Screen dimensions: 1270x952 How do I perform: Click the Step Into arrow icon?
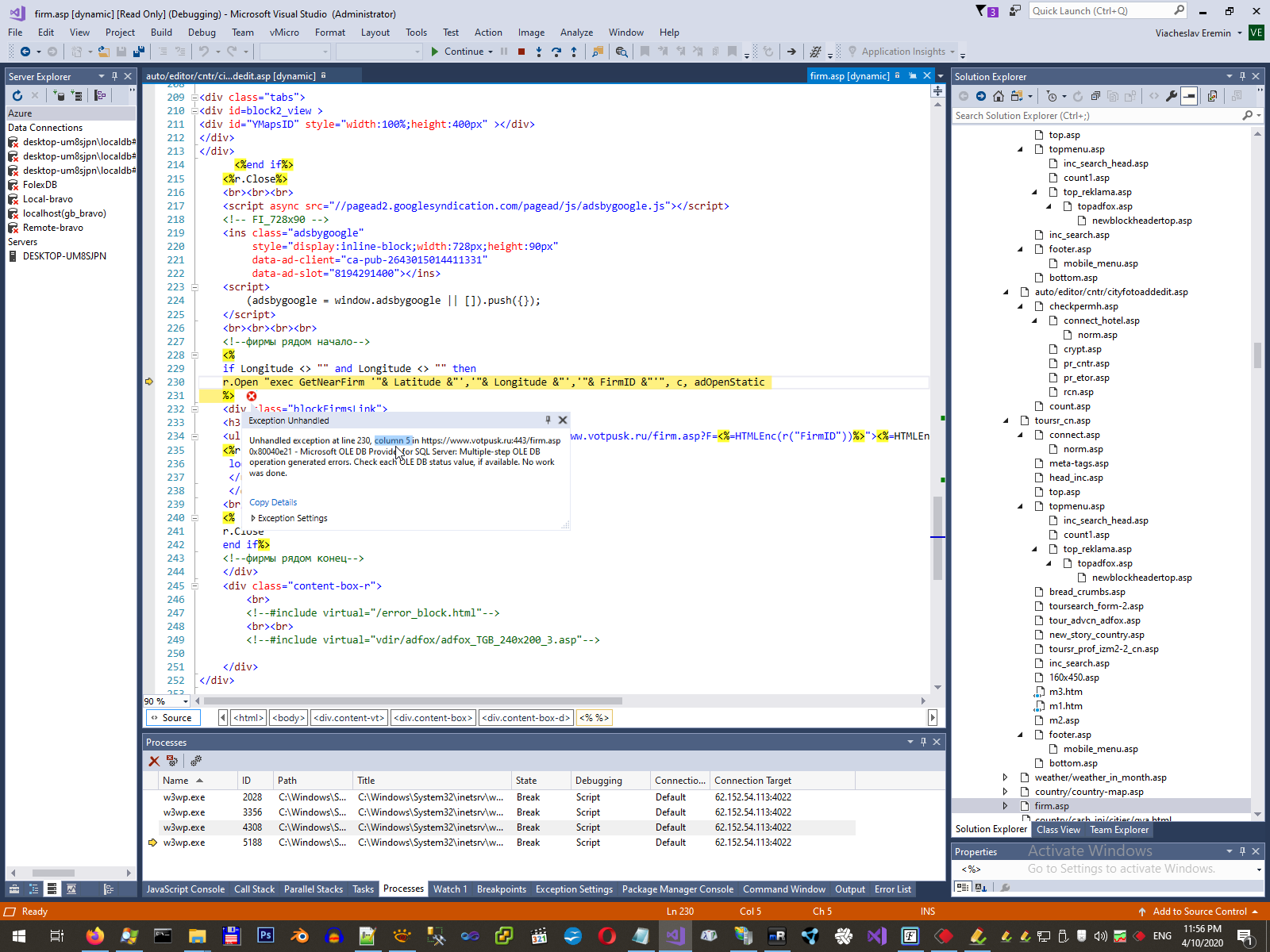pyautogui.click(x=539, y=52)
